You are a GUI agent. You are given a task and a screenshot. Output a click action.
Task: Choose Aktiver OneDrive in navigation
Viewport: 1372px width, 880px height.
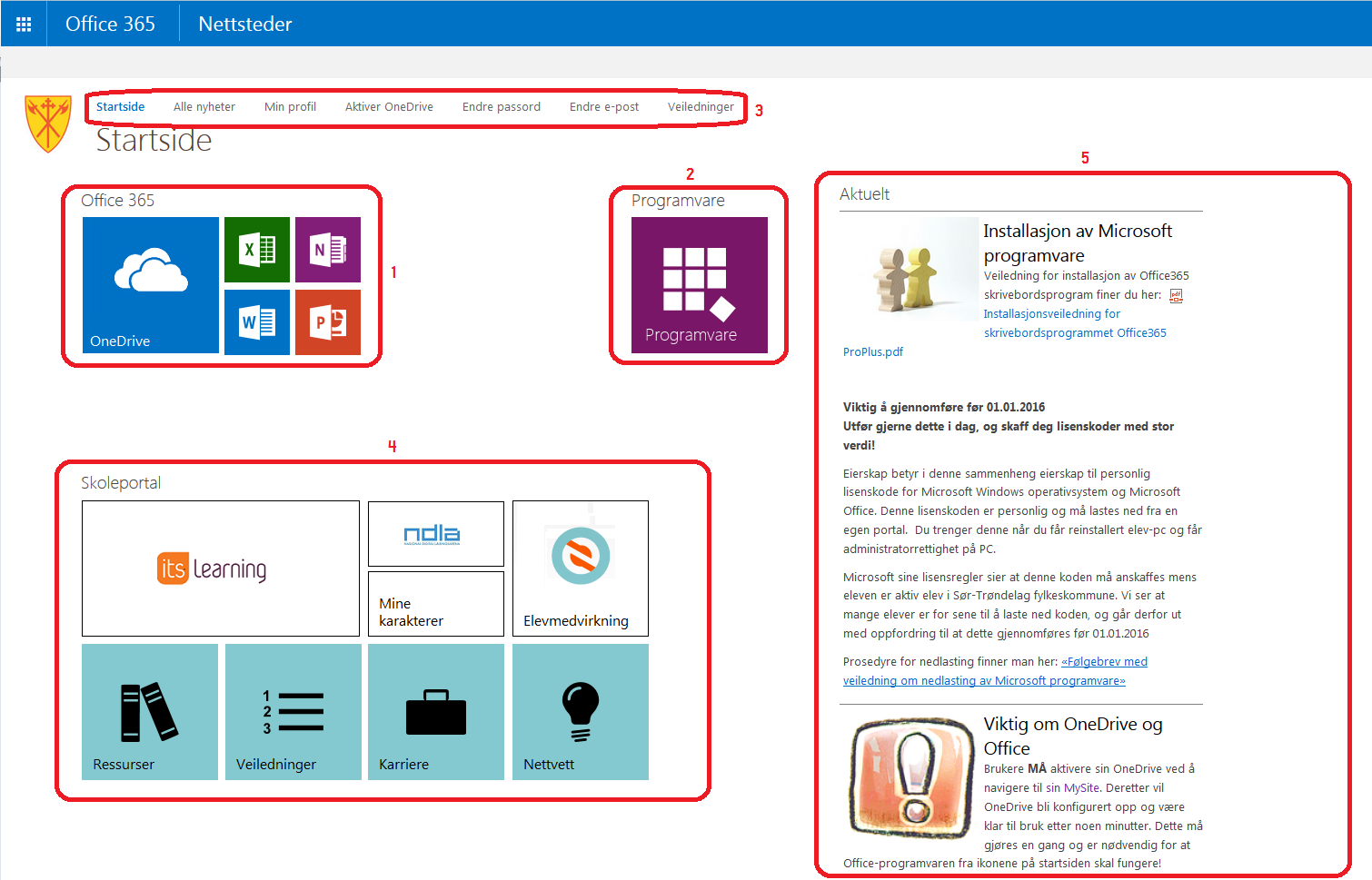click(x=389, y=107)
